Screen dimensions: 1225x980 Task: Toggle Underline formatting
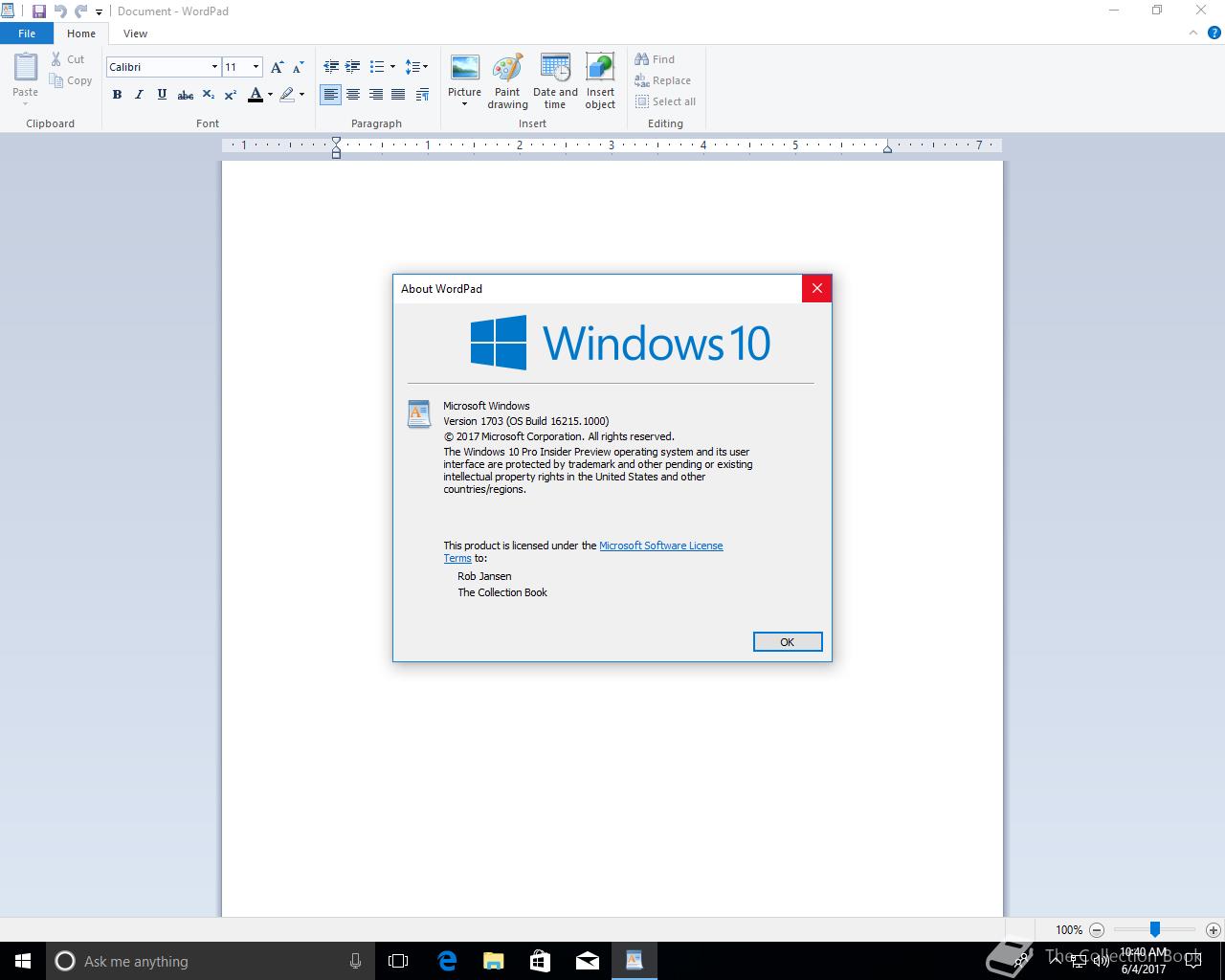click(x=162, y=95)
